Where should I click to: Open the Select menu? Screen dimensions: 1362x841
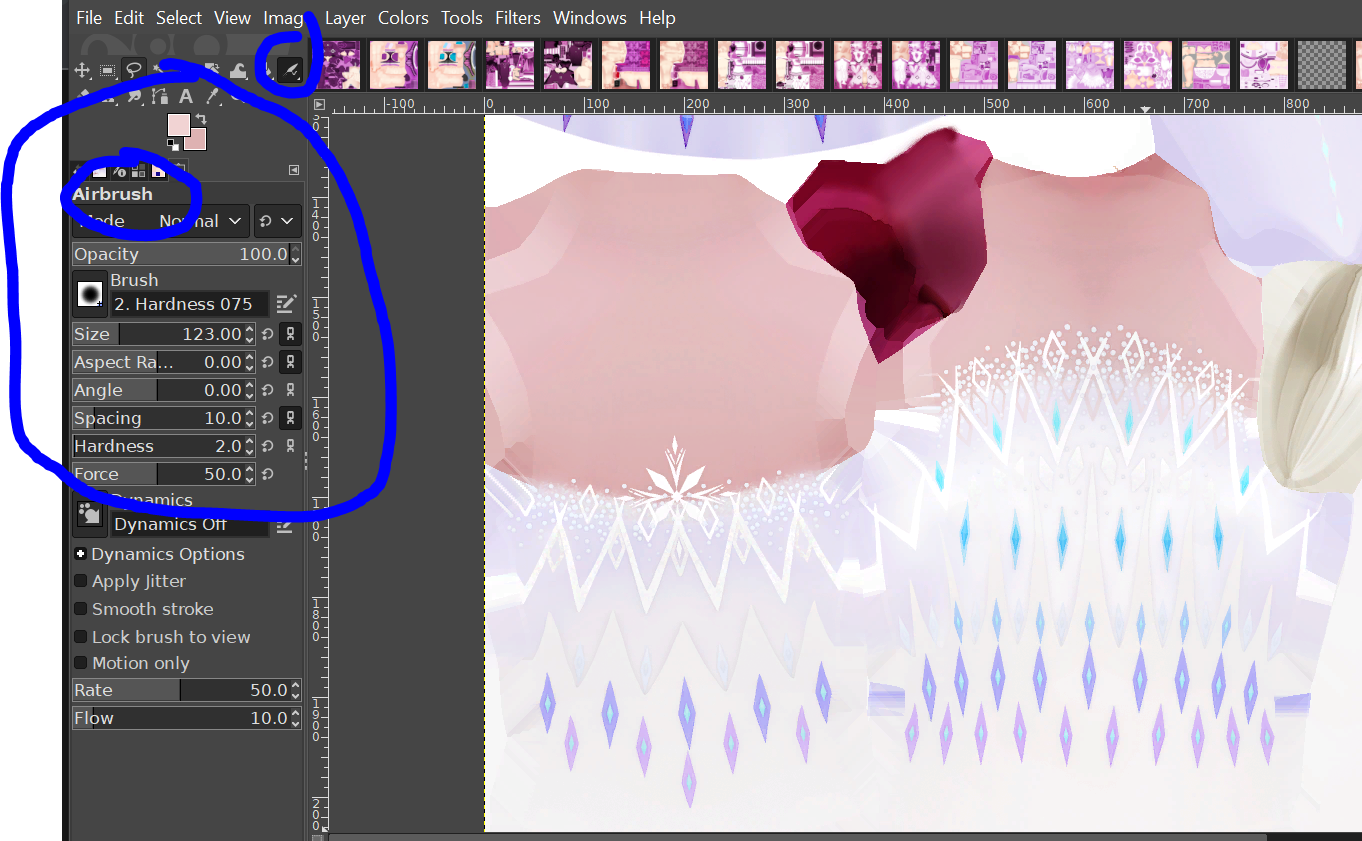coord(179,18)
